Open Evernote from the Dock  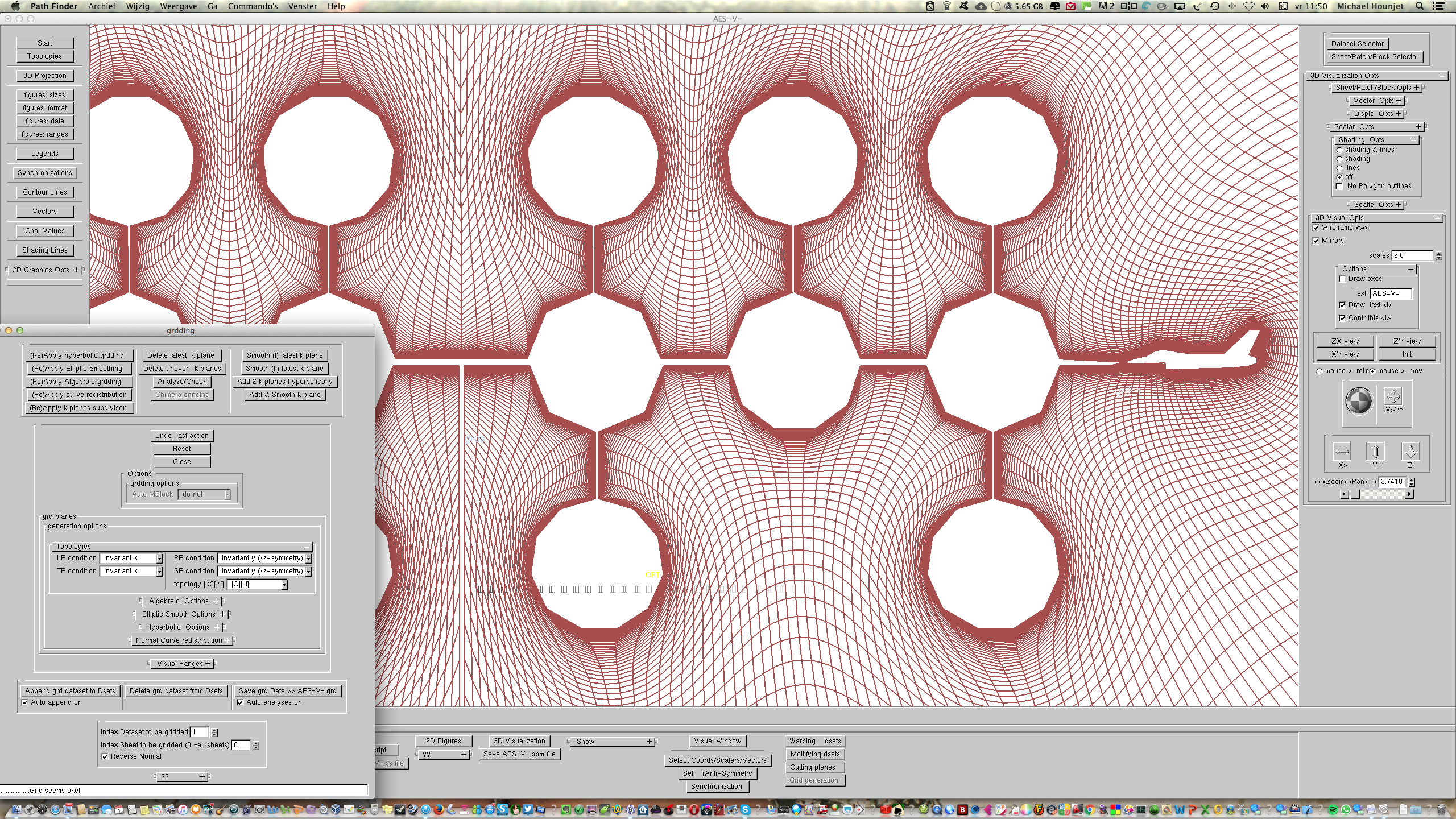tap(566, 809)
